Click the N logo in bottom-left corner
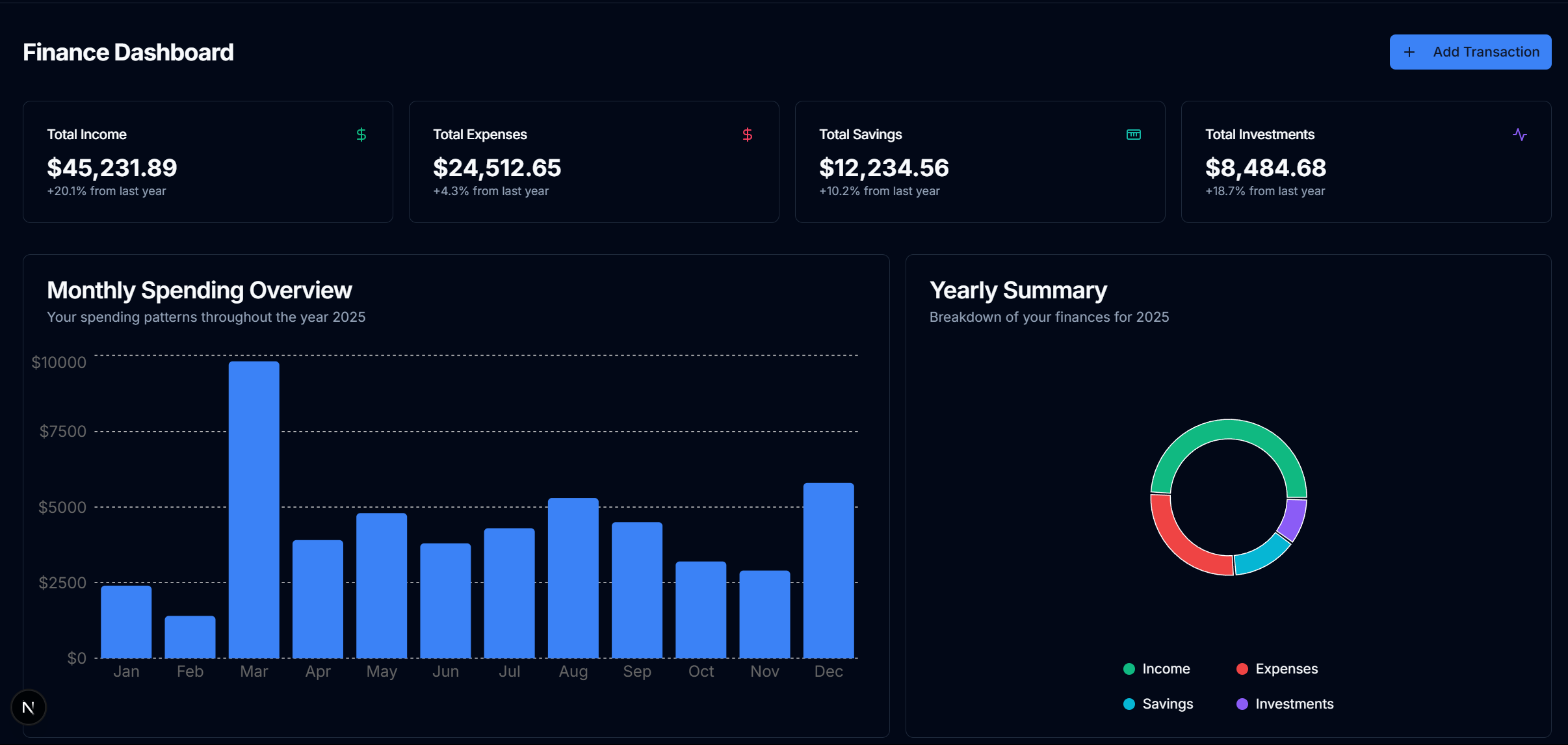 point(29,707)
